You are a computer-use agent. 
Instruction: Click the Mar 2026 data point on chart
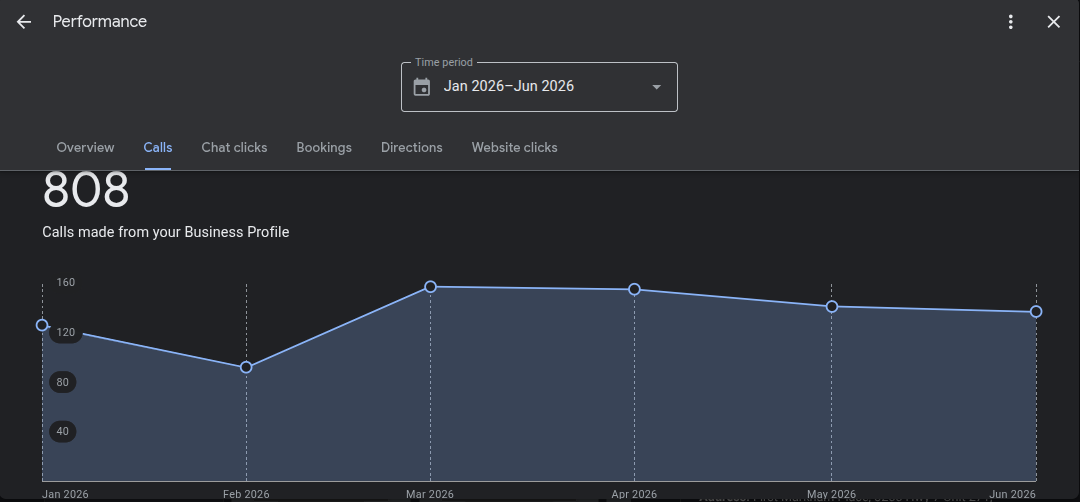tap(430, 286)
